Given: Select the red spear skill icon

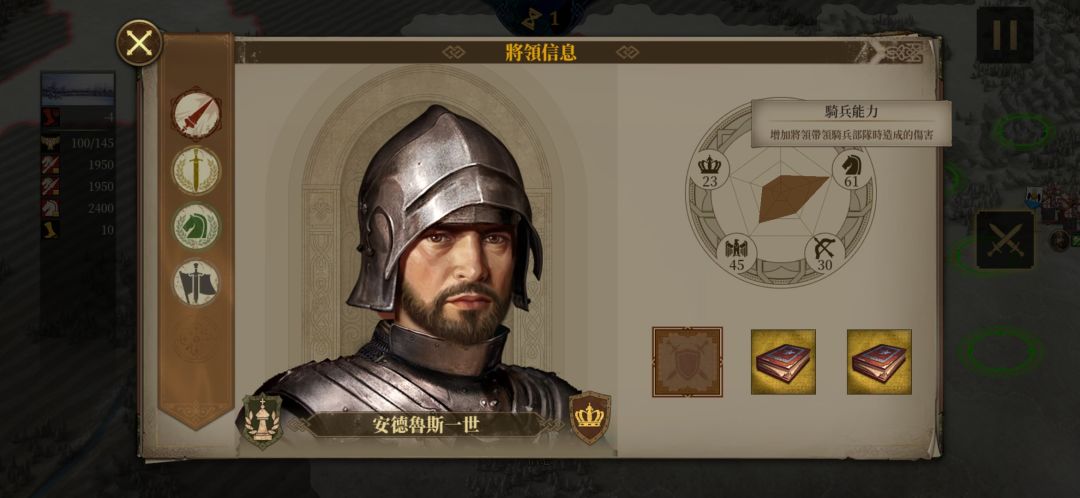Looking at the screenshot, I should click(196, 114).
